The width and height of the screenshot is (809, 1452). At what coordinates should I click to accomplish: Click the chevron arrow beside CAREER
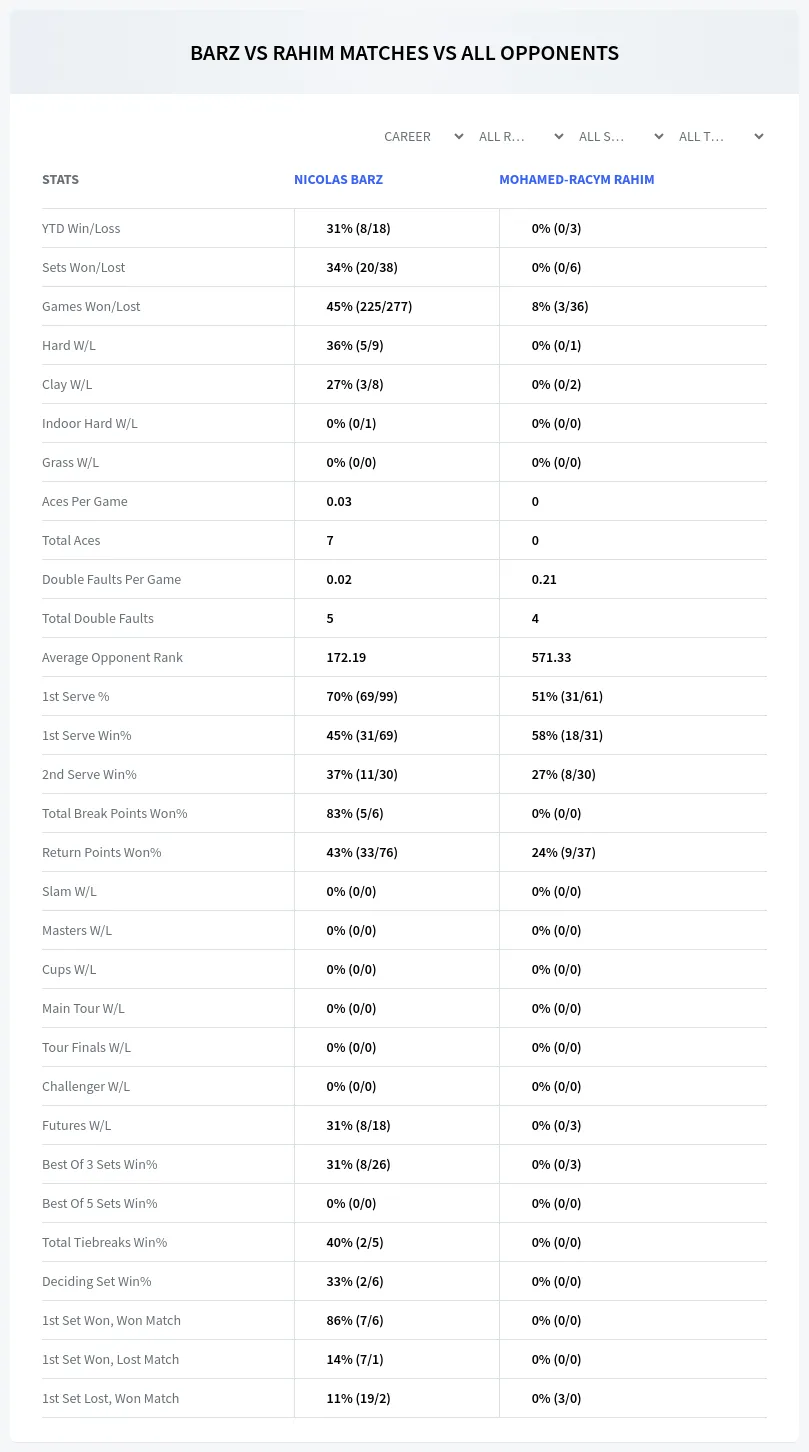[458, 136]
